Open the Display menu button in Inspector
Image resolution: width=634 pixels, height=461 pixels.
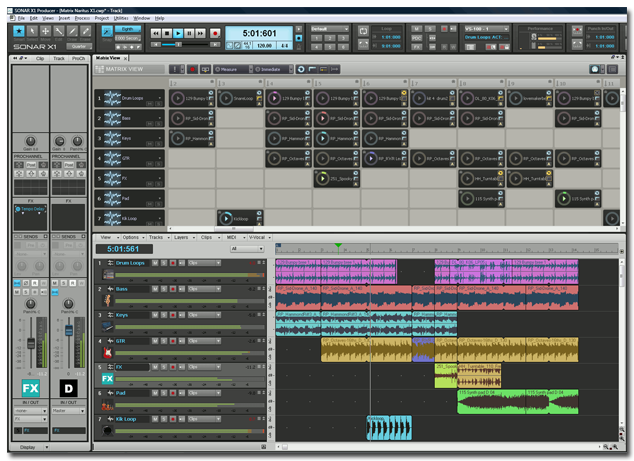tap(34, 447)
